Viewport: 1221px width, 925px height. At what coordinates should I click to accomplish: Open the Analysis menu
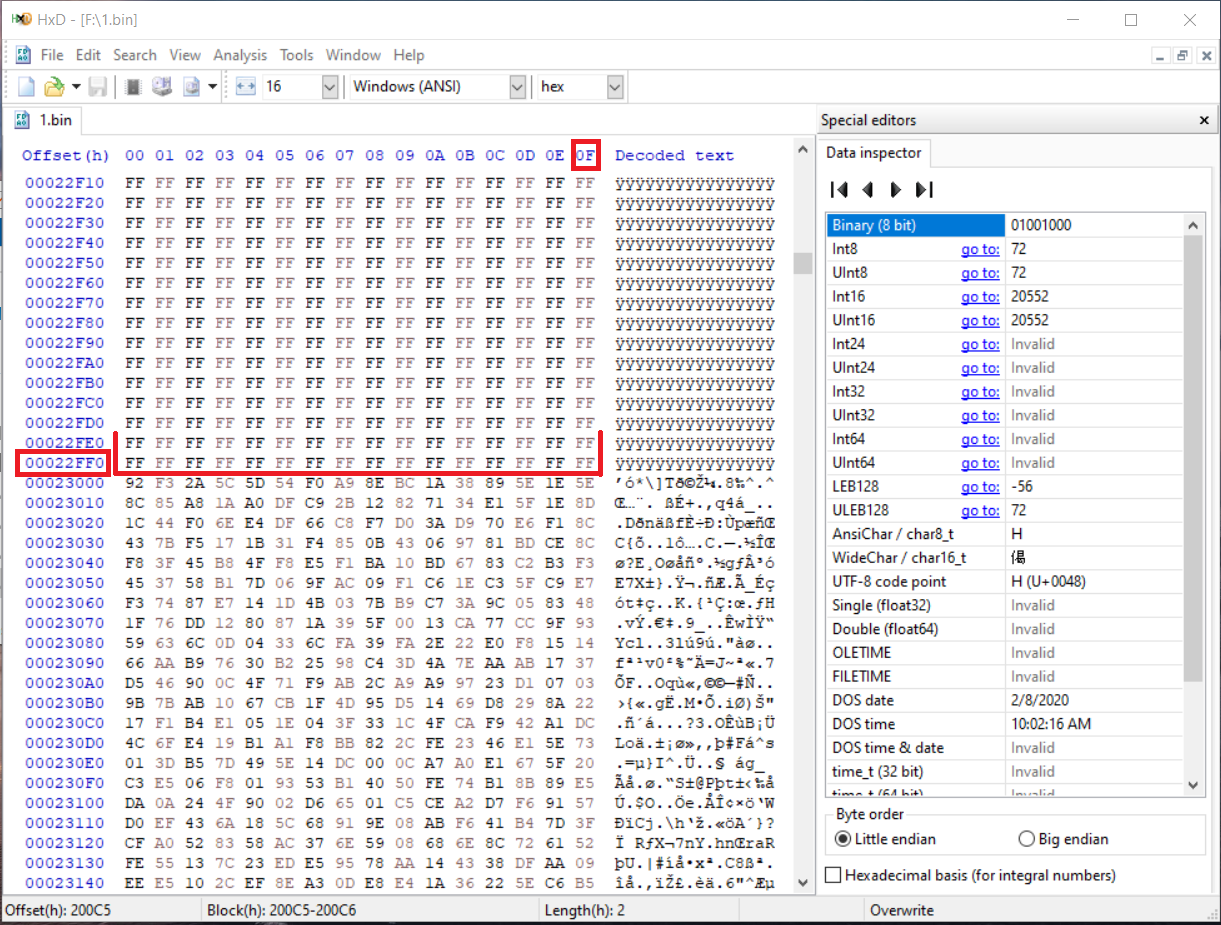[x=240, y=55]
